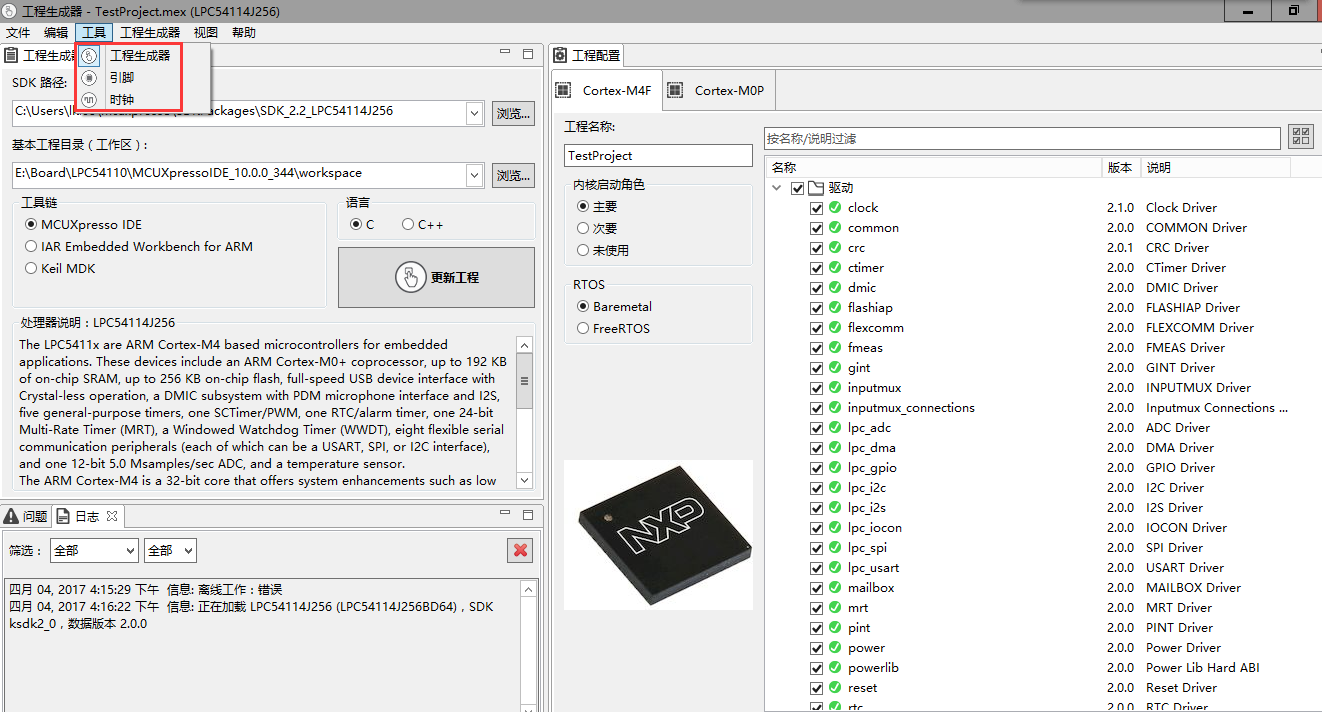The image size is (1322, 712).
Task: Click the 工程名称 TestProject input field
Action: pos(658,155)
